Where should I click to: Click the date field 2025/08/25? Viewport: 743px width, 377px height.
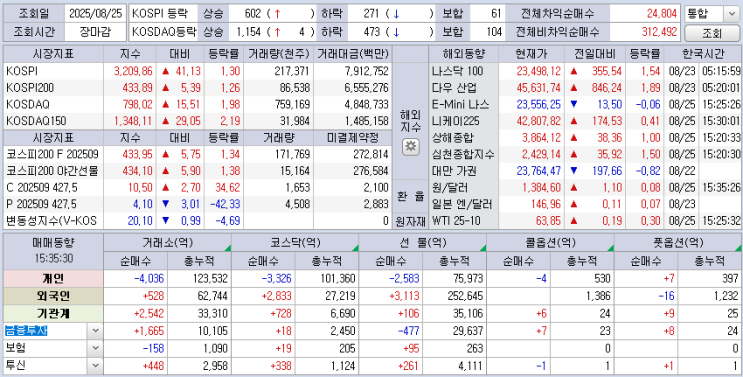pyautogui.click(x=95, y=14)
